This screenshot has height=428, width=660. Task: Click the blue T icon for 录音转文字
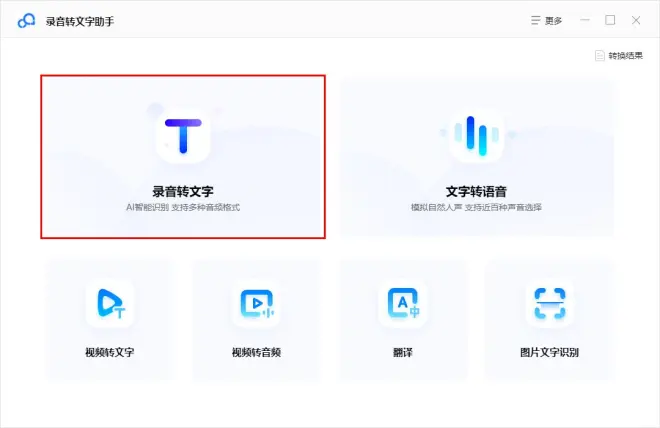click(183, 136)
